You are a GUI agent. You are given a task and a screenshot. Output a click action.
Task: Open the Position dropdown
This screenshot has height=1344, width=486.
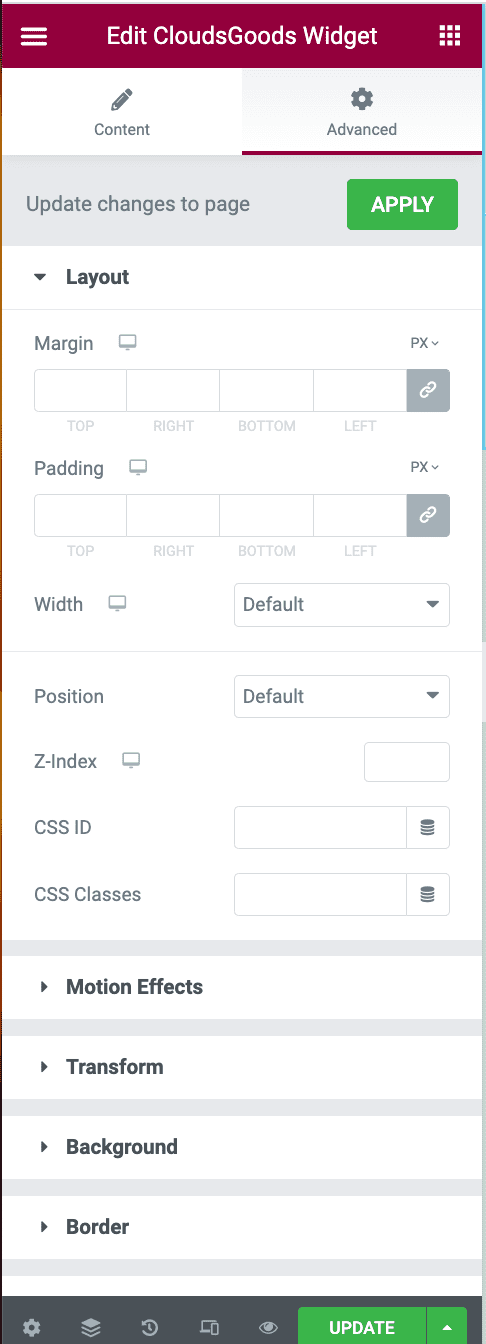[x=342, y=697]
